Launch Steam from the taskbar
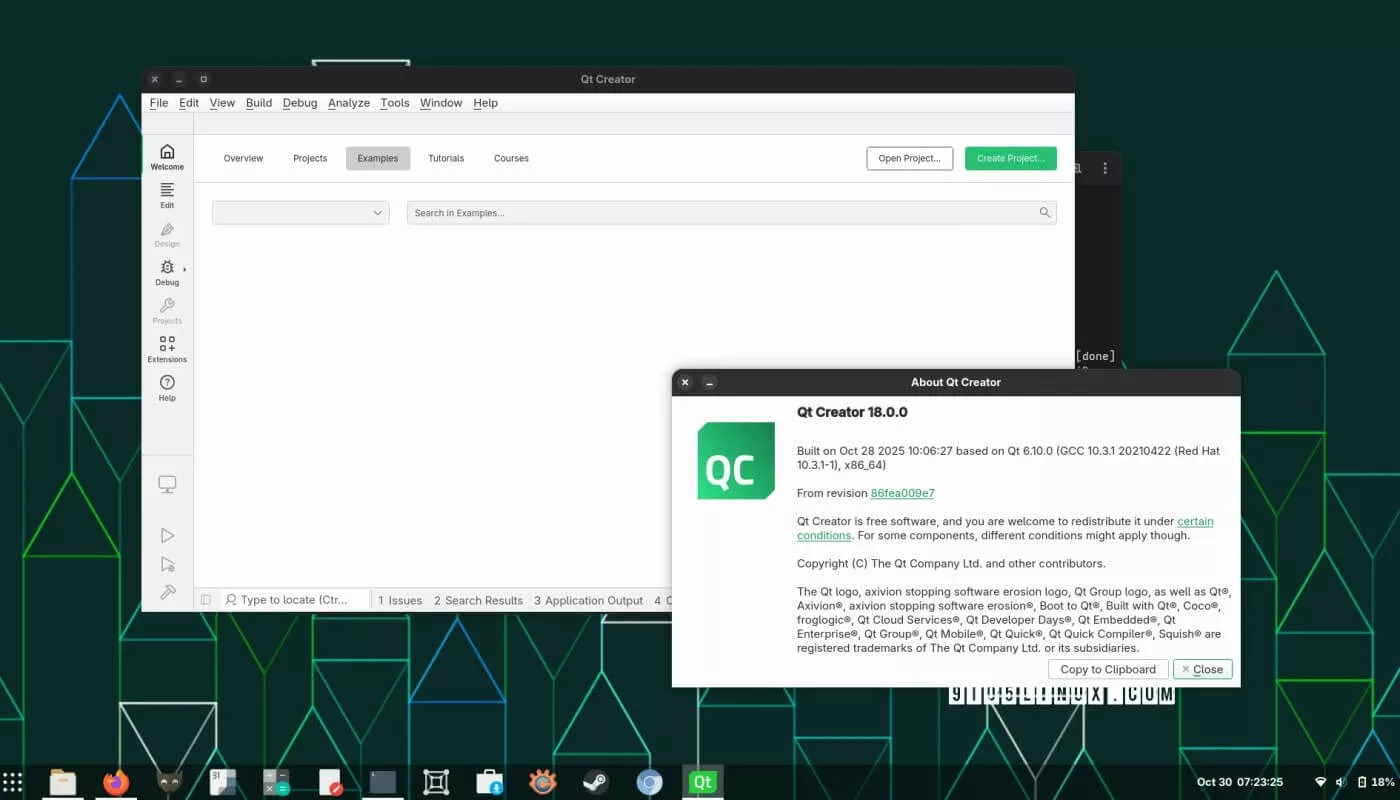 pyautogui.click(x=596, y=782)
